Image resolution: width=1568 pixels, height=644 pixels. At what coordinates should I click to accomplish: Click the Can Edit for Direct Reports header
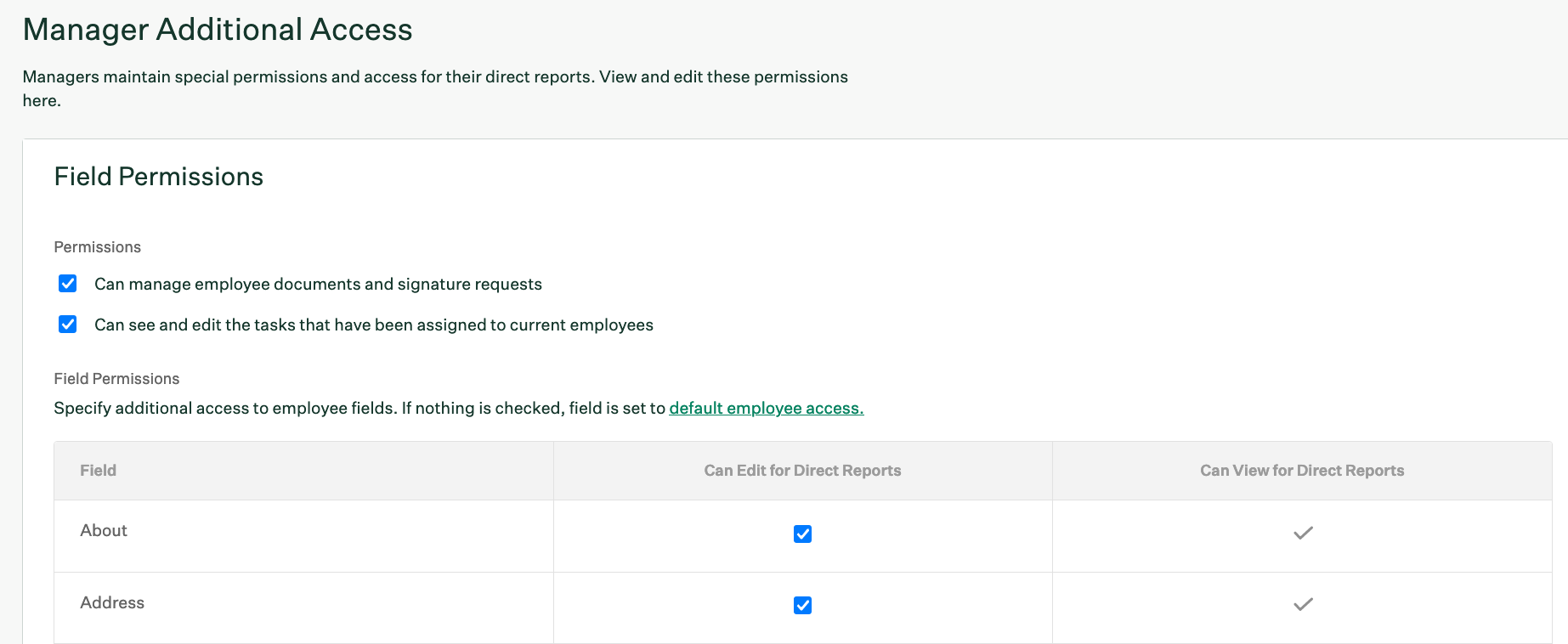pos(802,471)
